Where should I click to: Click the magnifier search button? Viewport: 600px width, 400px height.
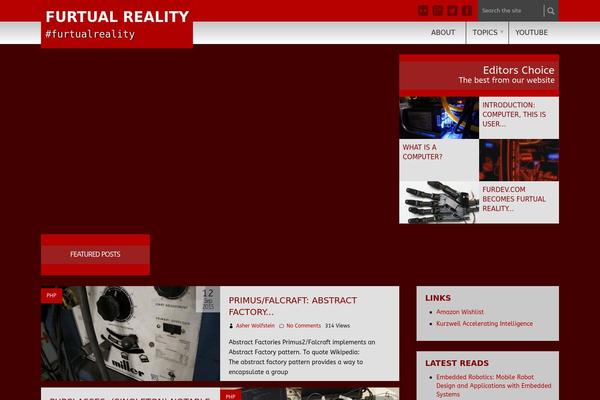pyautogui.click(x=551, y=11)
